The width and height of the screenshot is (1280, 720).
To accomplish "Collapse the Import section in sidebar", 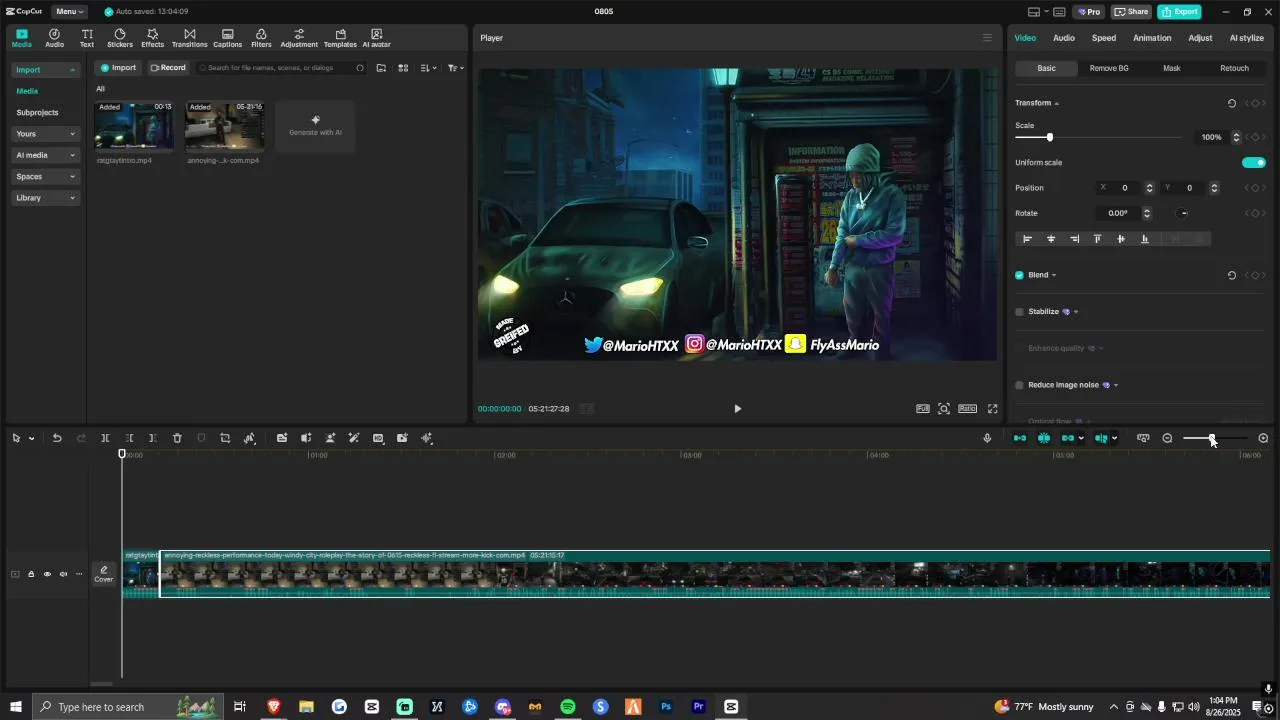I will [46, 70].
